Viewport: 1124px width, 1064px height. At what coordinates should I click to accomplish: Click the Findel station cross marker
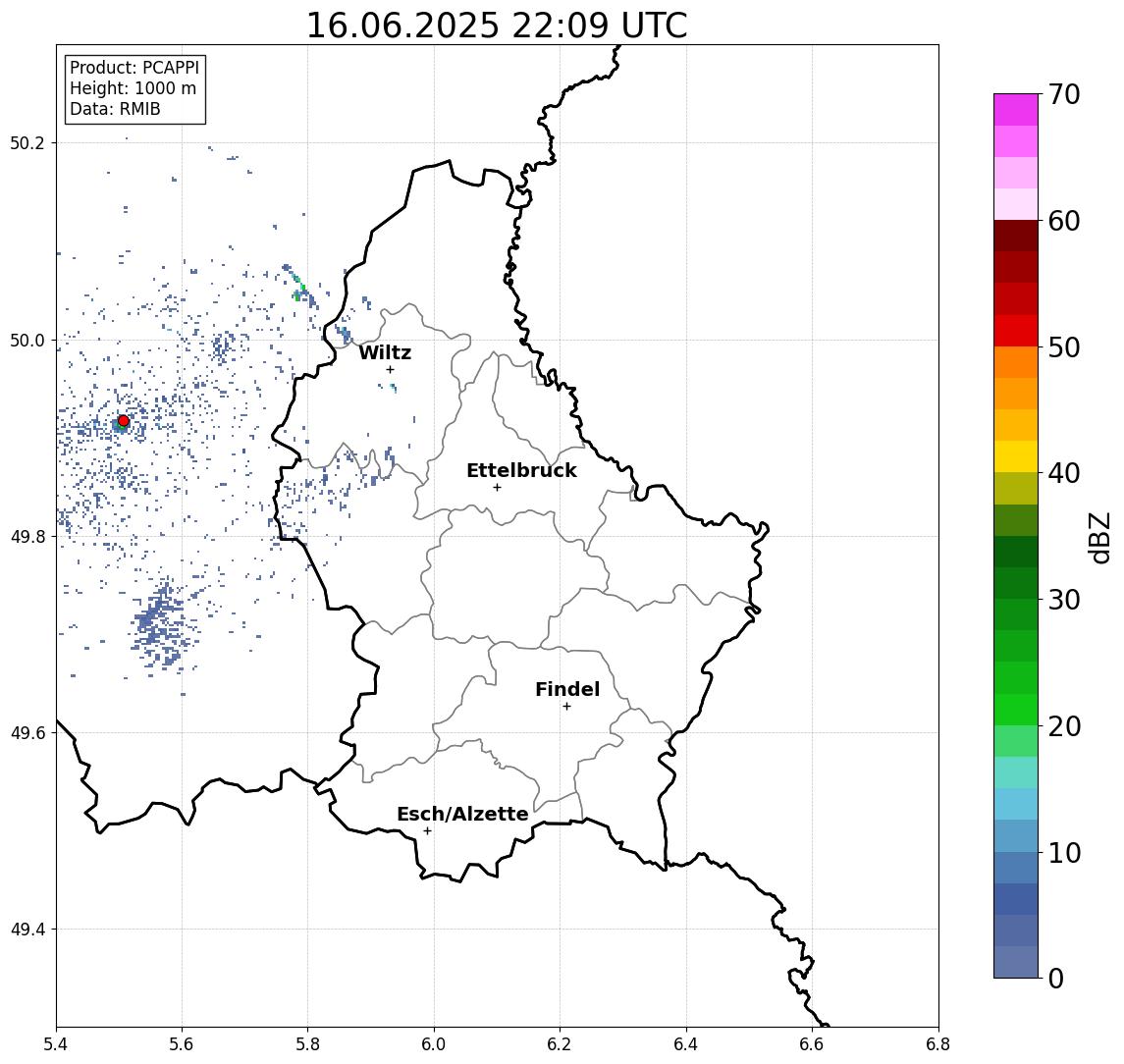[566, 707]
